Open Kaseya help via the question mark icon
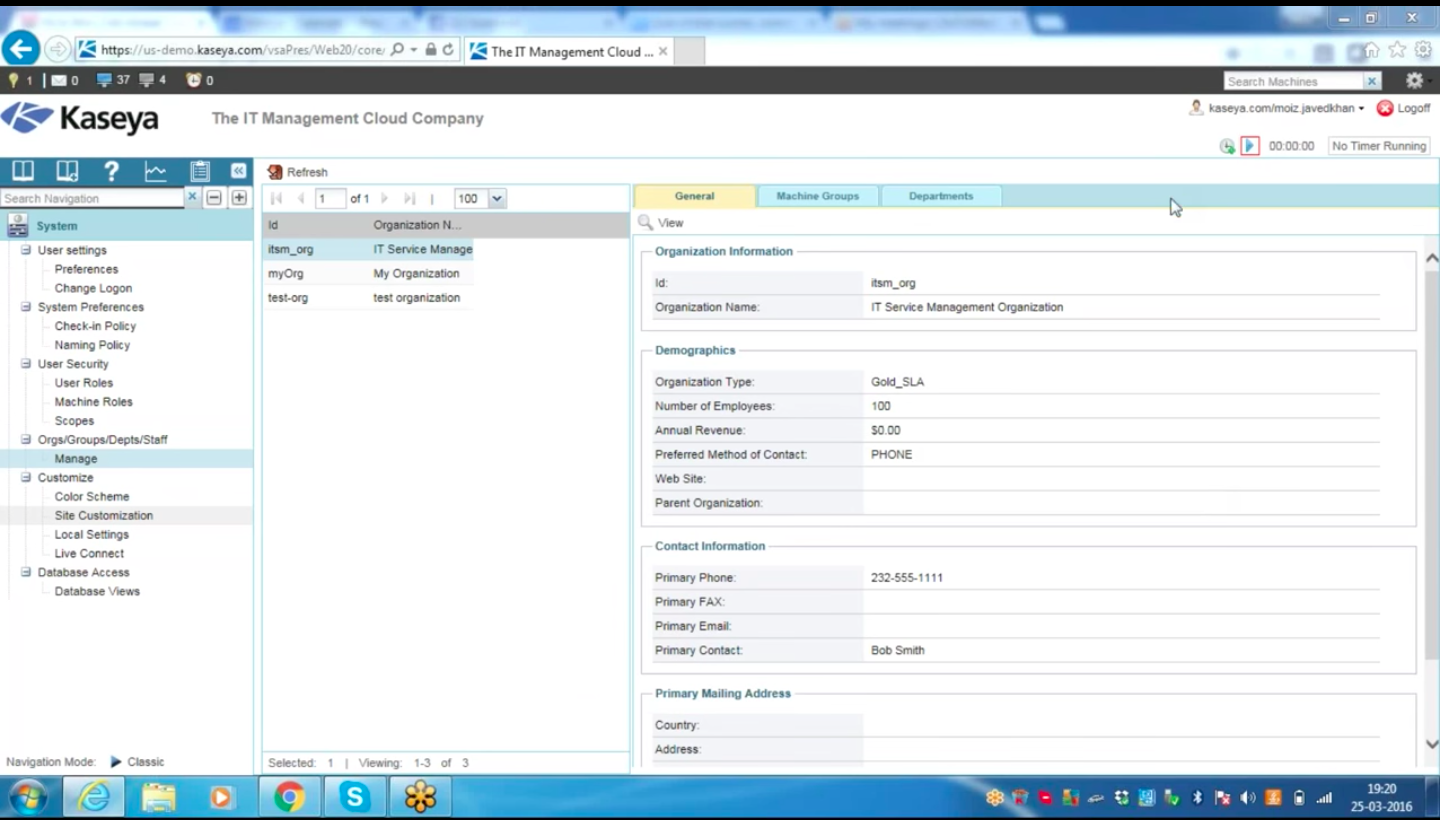This screenshot has width=1440, height=820. pyautogui.click(x=111, y=171)
